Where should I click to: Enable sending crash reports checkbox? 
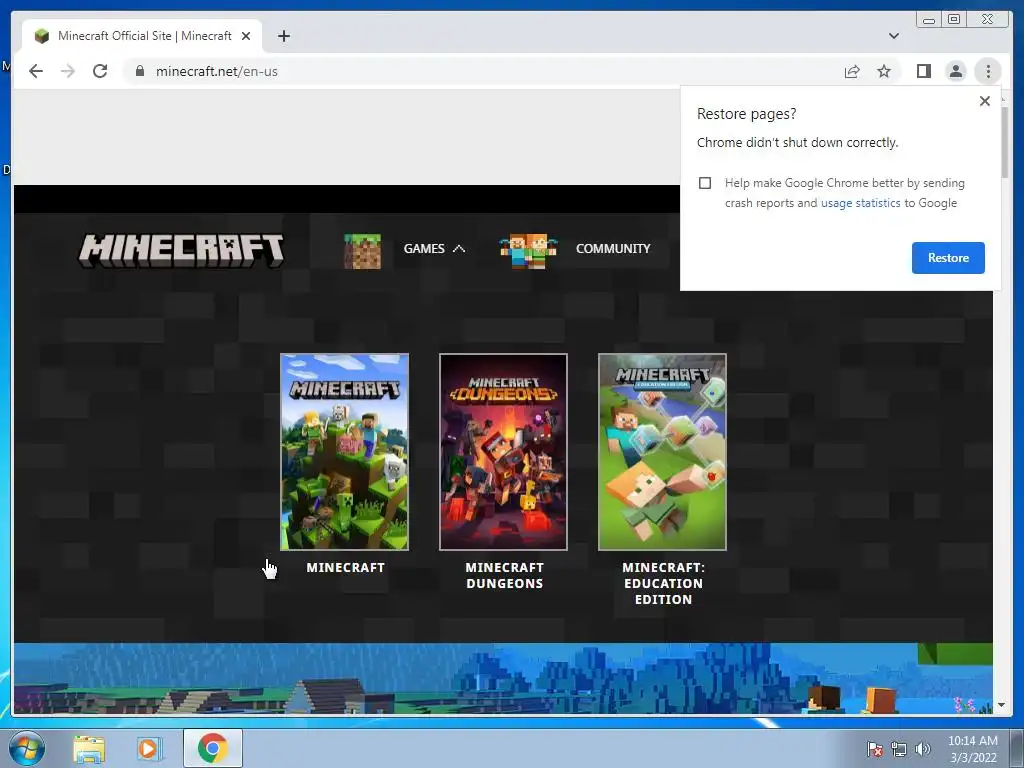705,183
